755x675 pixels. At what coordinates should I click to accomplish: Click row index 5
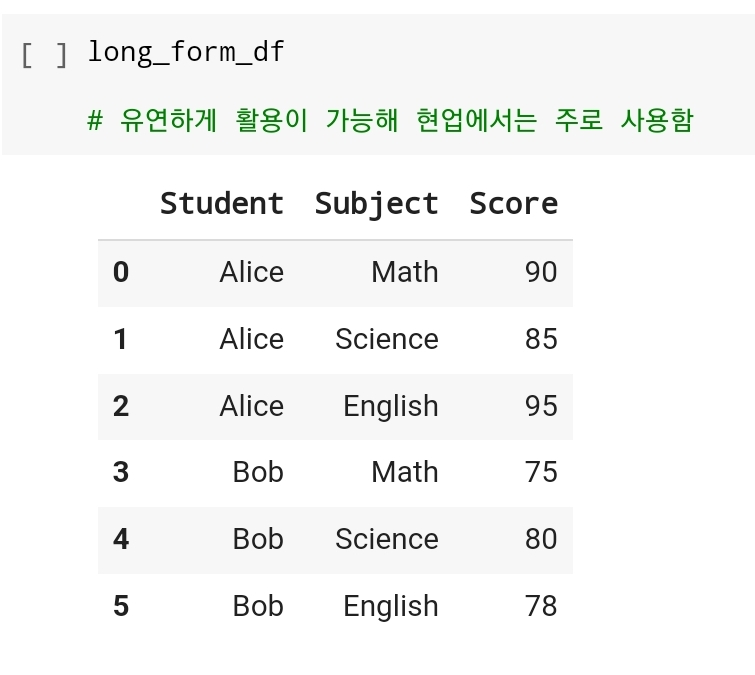point(121,606)
